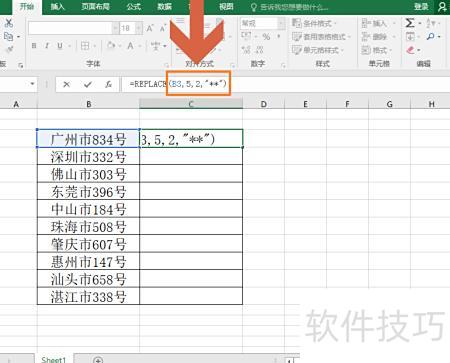Click the Increase Decimal icon
The height and width of the screenshot is (363, 450).
(246, 50)
